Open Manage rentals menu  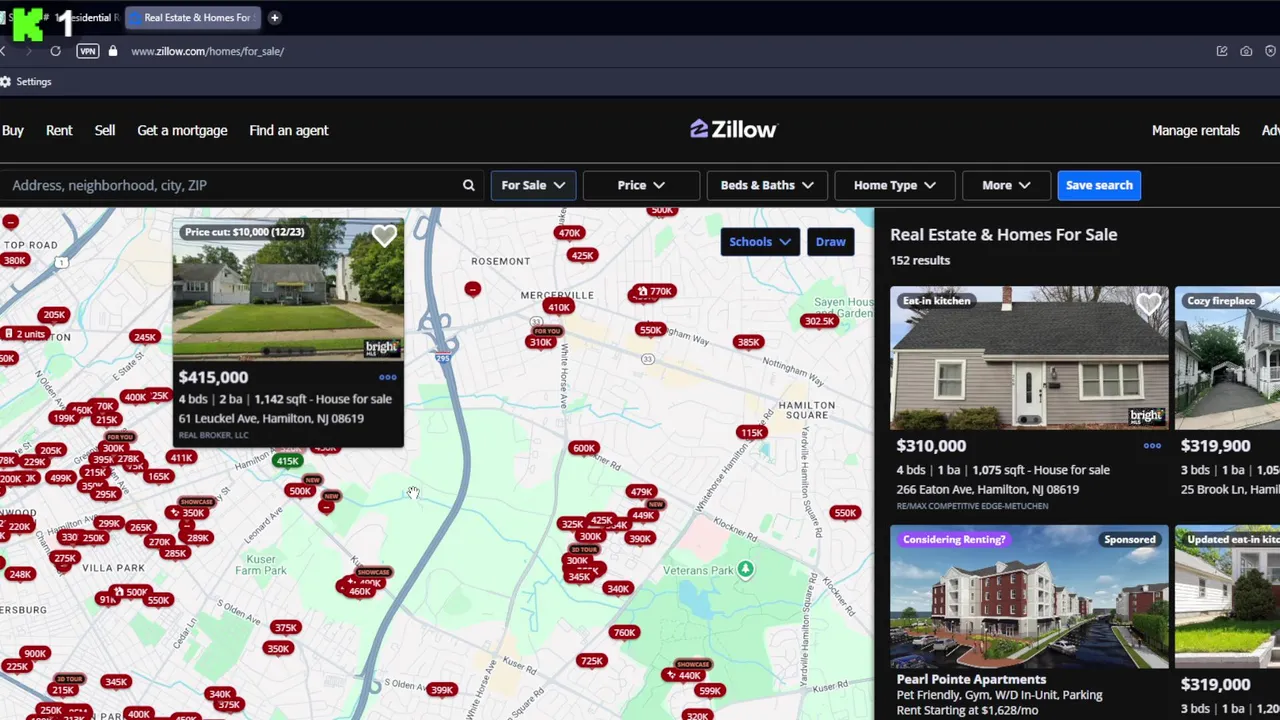click(1196, 130)
